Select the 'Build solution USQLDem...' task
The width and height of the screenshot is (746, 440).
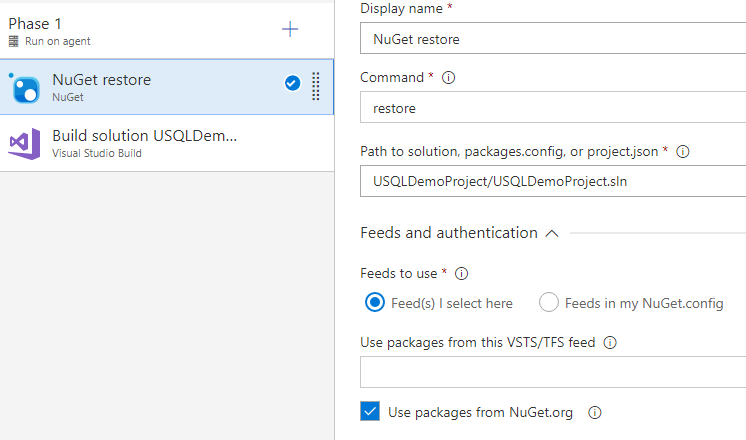pos(167,143)
